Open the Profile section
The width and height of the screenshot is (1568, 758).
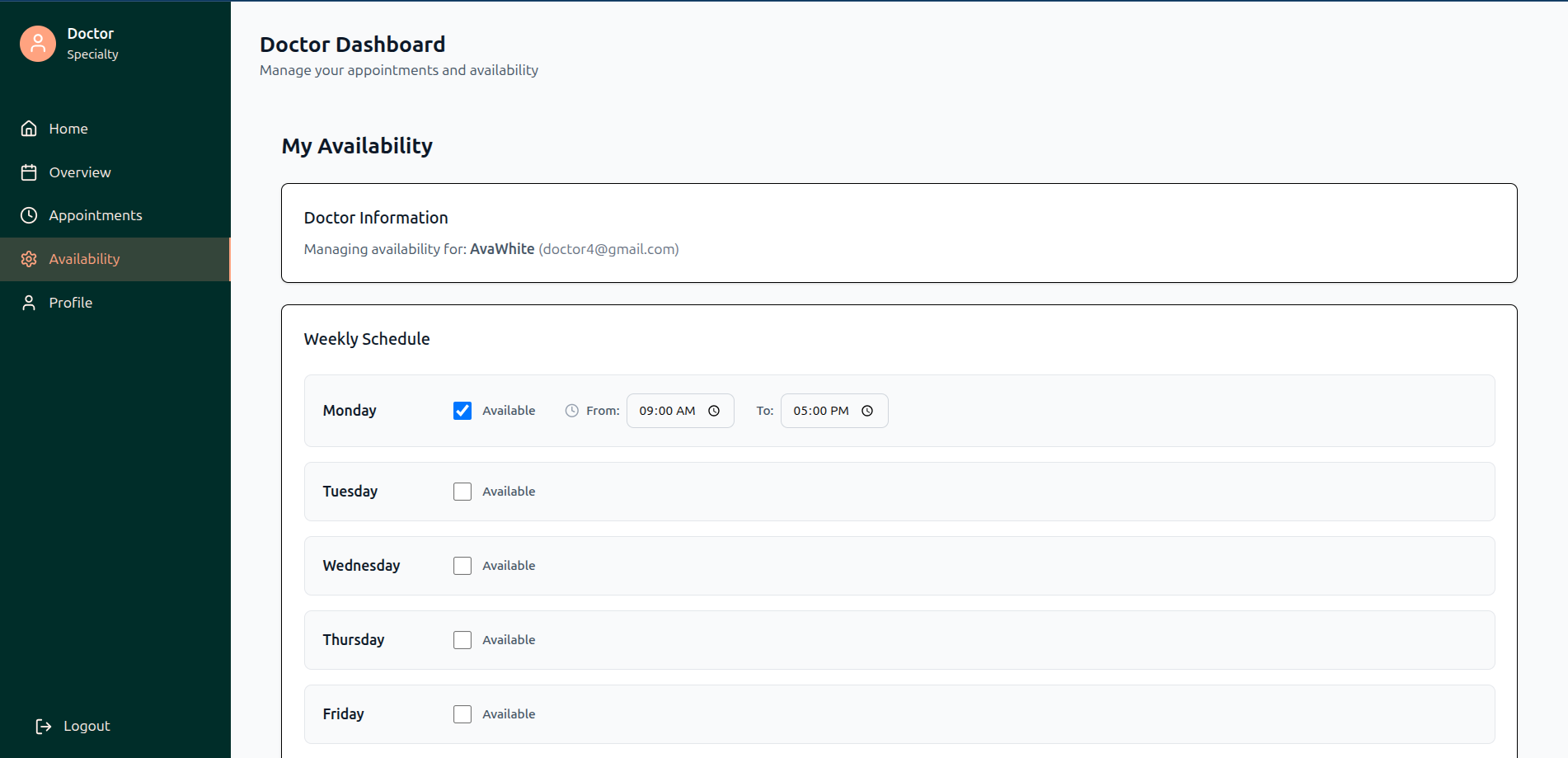coord(115,303)
